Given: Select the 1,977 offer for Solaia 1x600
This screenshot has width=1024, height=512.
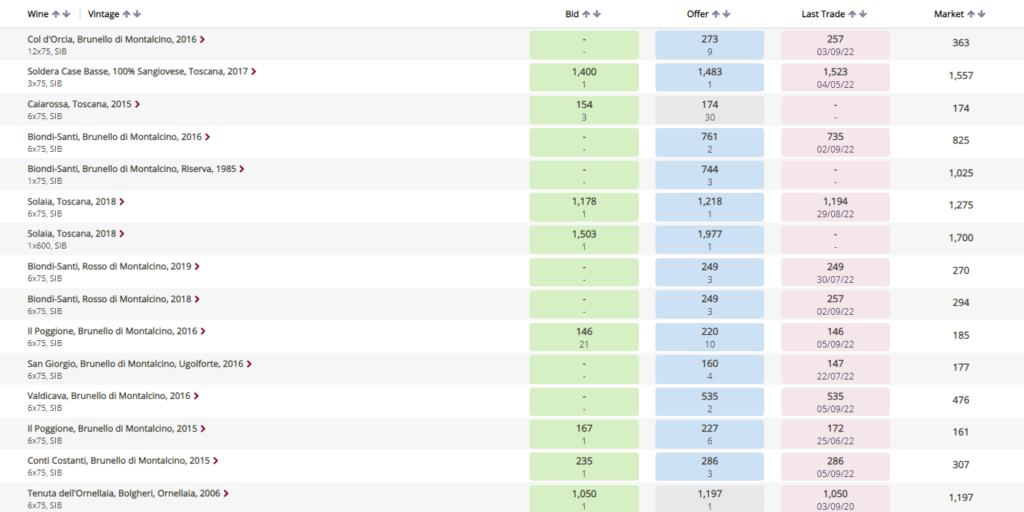Looking at the screenshot, I should pyautogui.click(x=709, y=240).
